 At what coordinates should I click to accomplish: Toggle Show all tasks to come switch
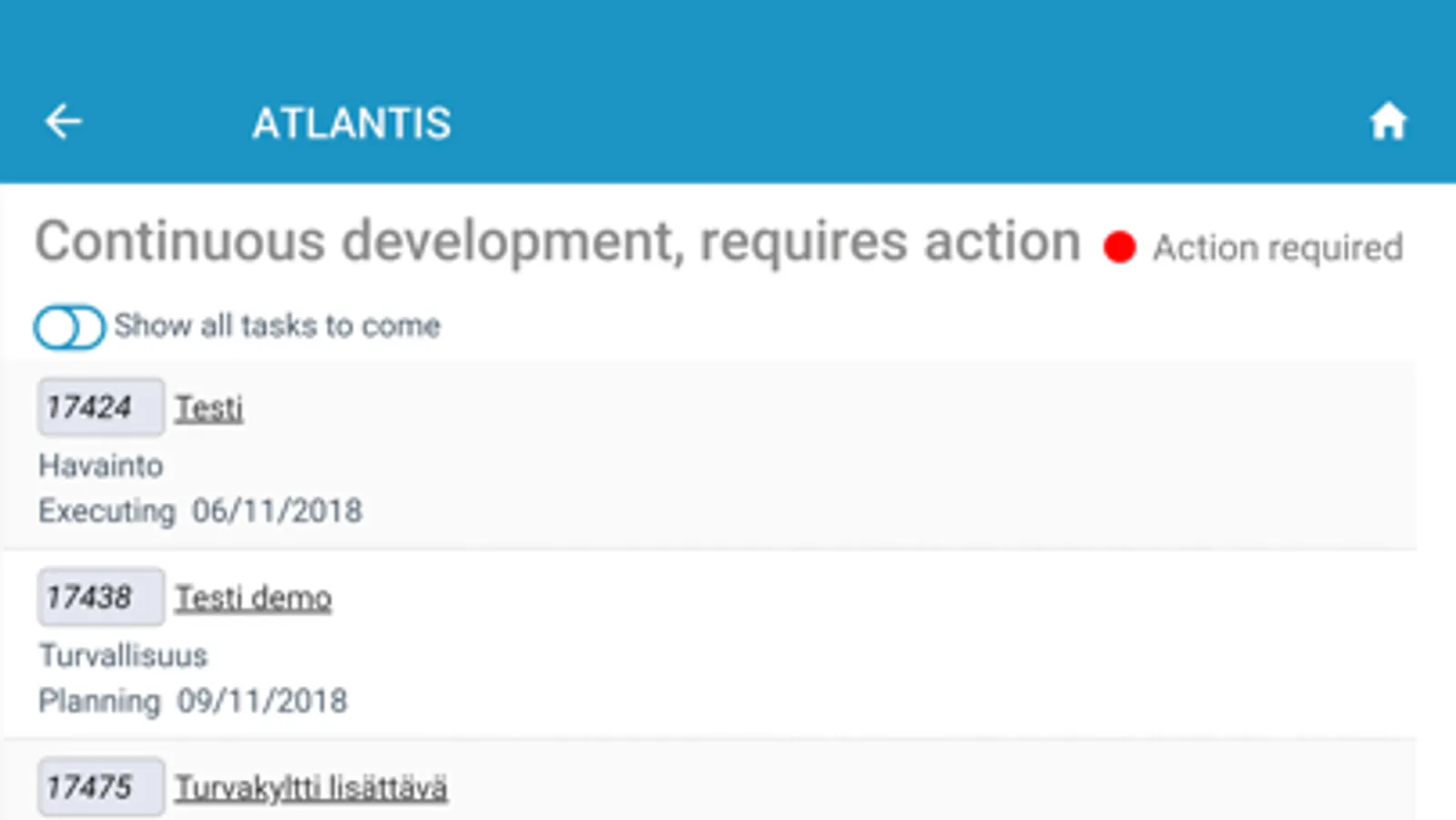69,327
